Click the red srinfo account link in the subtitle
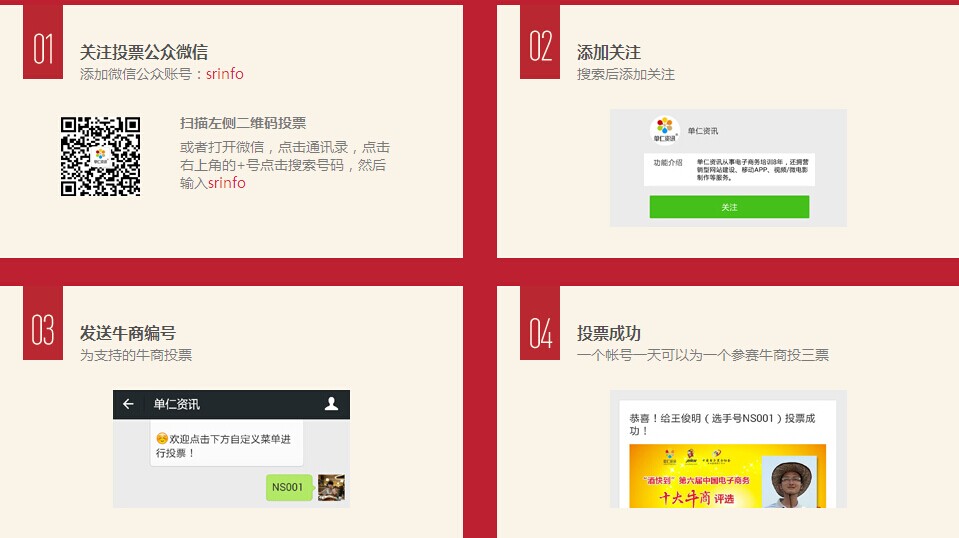 (x=225, y=74)
